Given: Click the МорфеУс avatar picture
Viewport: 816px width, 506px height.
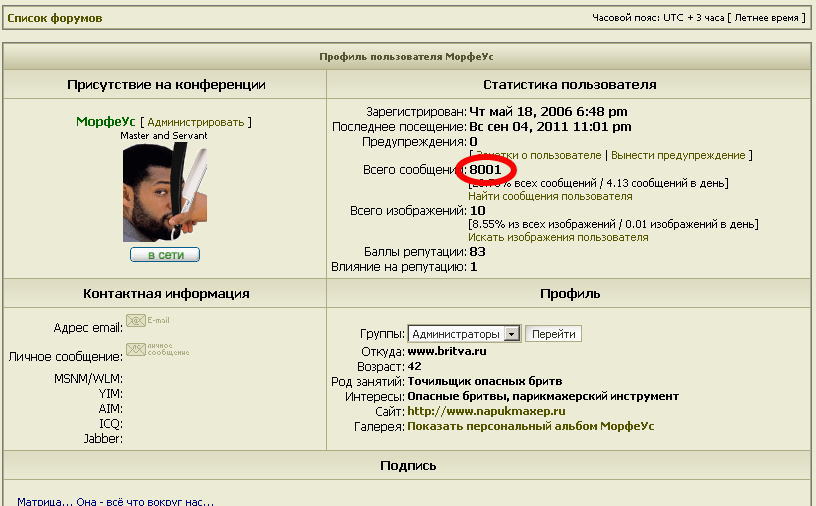Looking at the screenshot, I should click(165, 192).
